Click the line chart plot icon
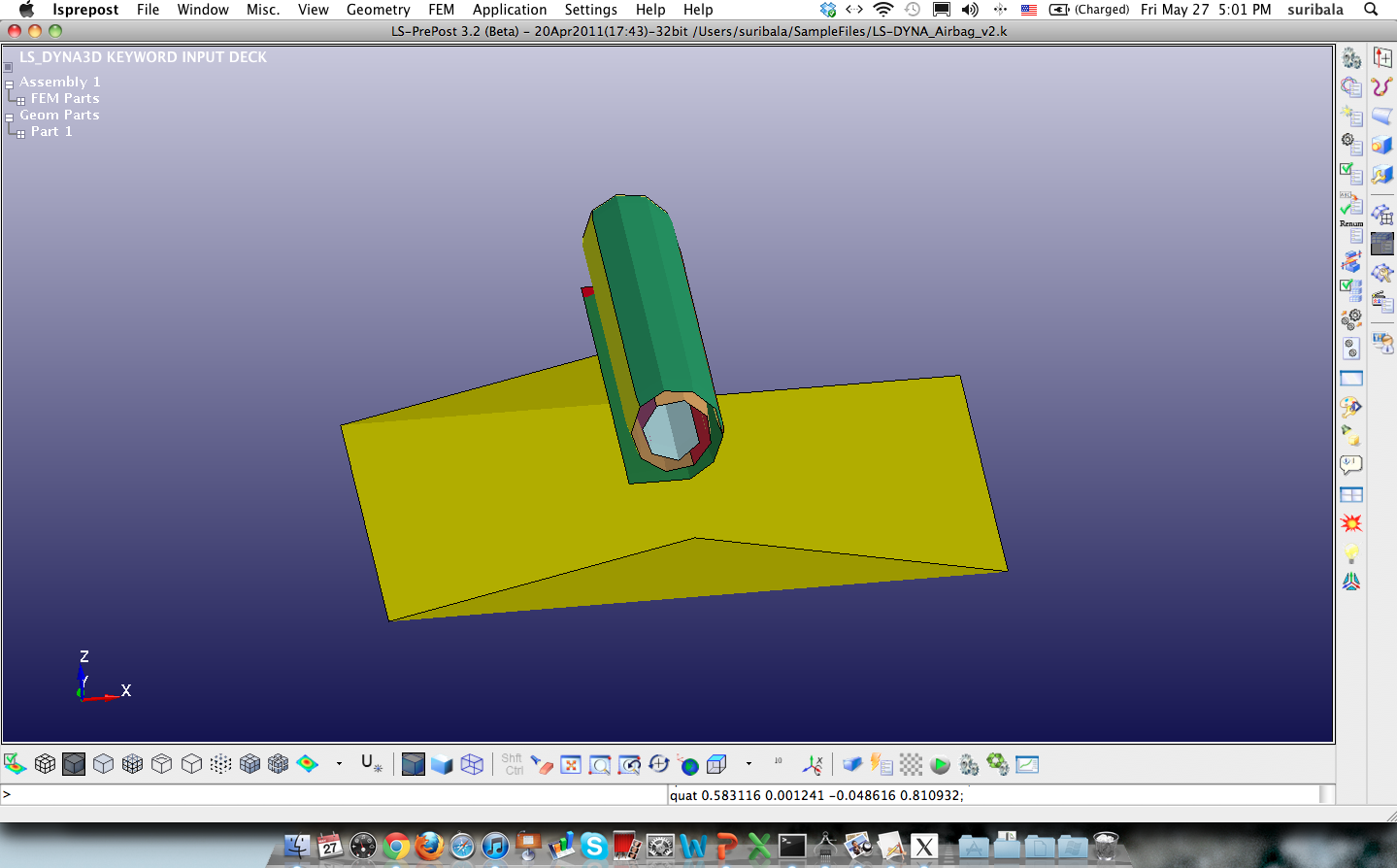The image size is (1397, 868). coord(1027,764)
